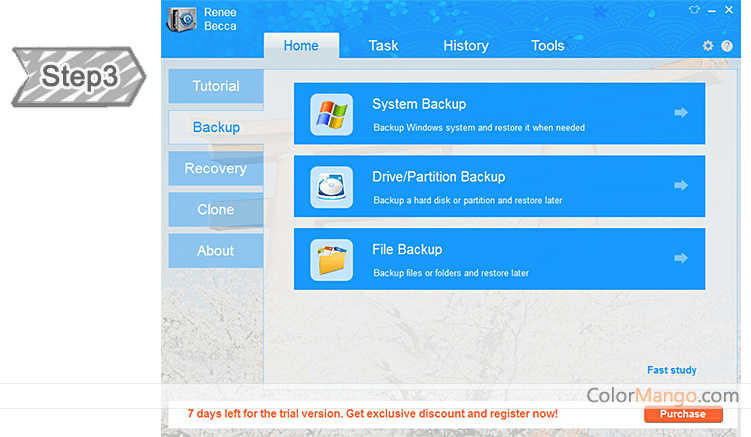
Task: Click the help question mark icon
Action: (x=727, y=46)
